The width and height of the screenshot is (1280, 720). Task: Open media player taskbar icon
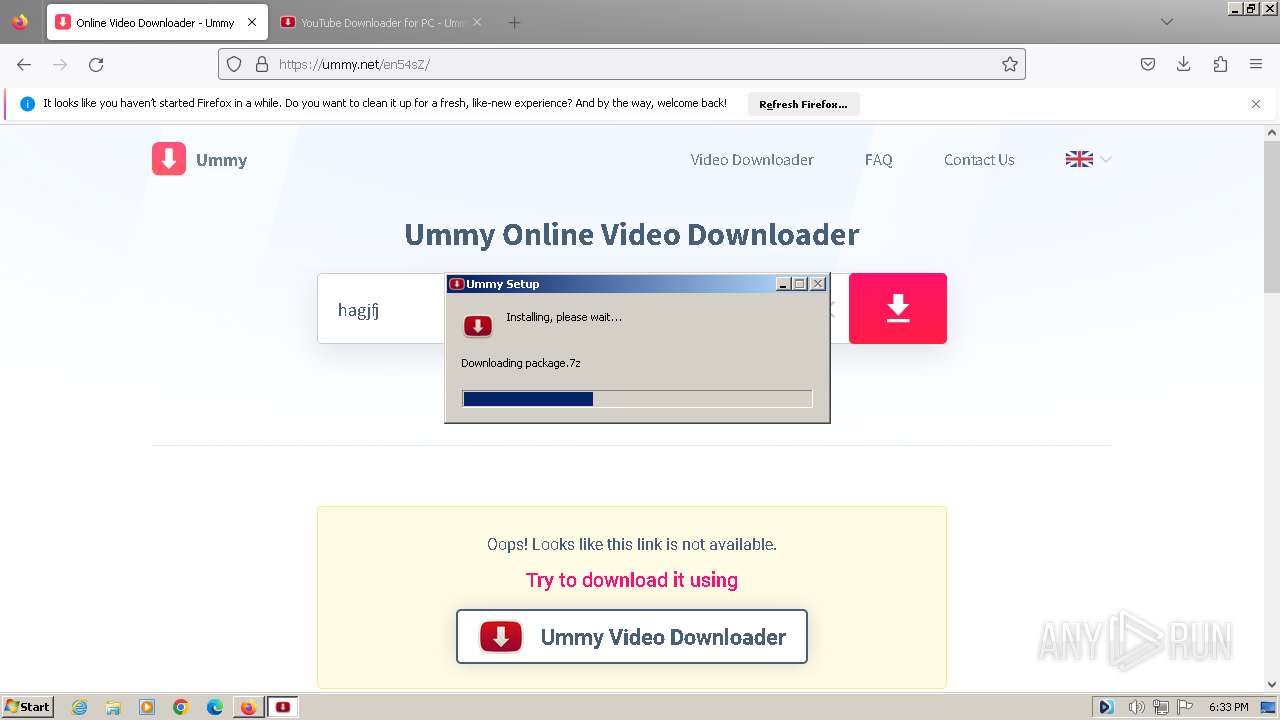(147, 707)
